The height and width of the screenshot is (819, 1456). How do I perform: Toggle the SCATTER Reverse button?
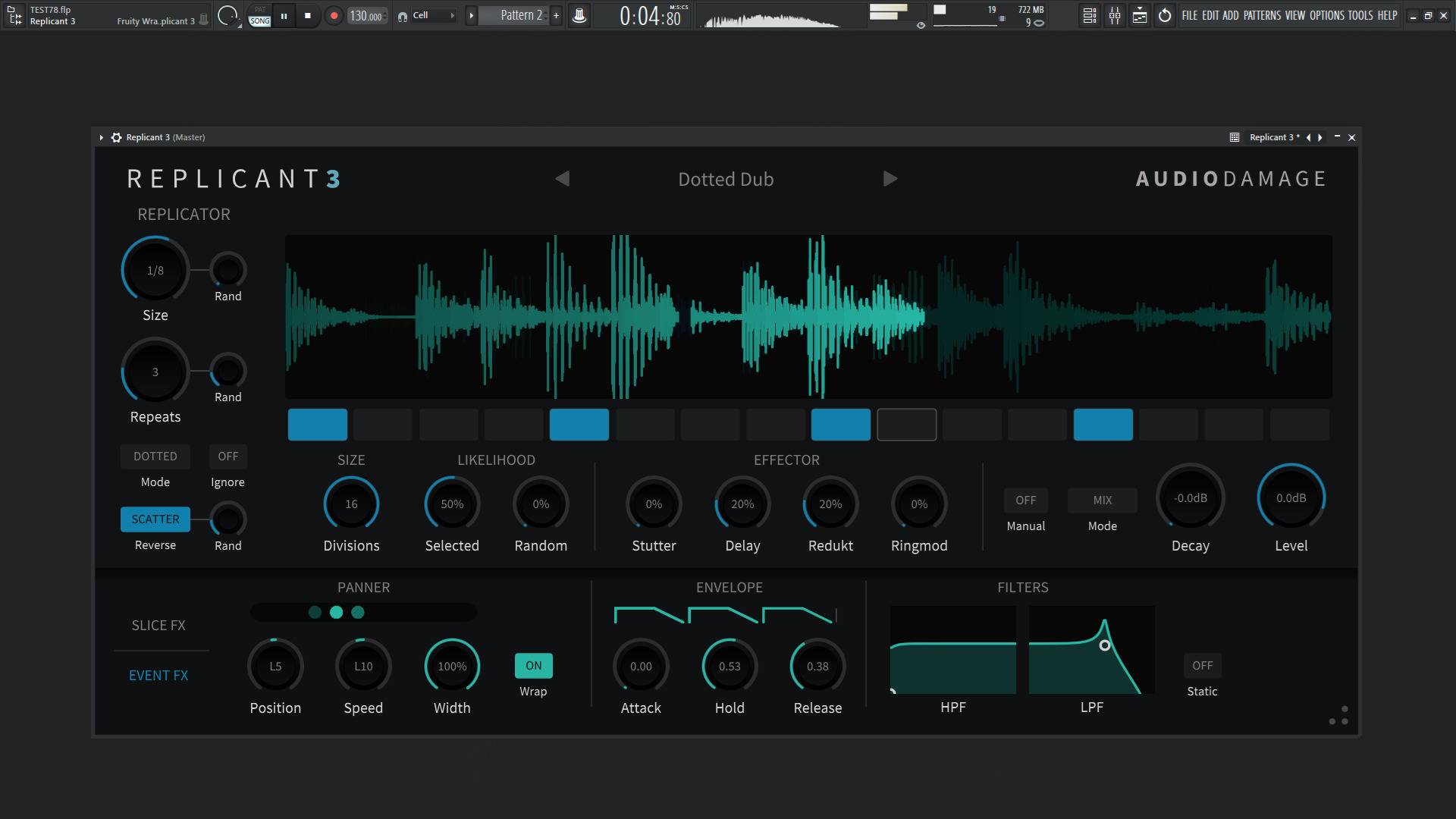pos(155,519)
